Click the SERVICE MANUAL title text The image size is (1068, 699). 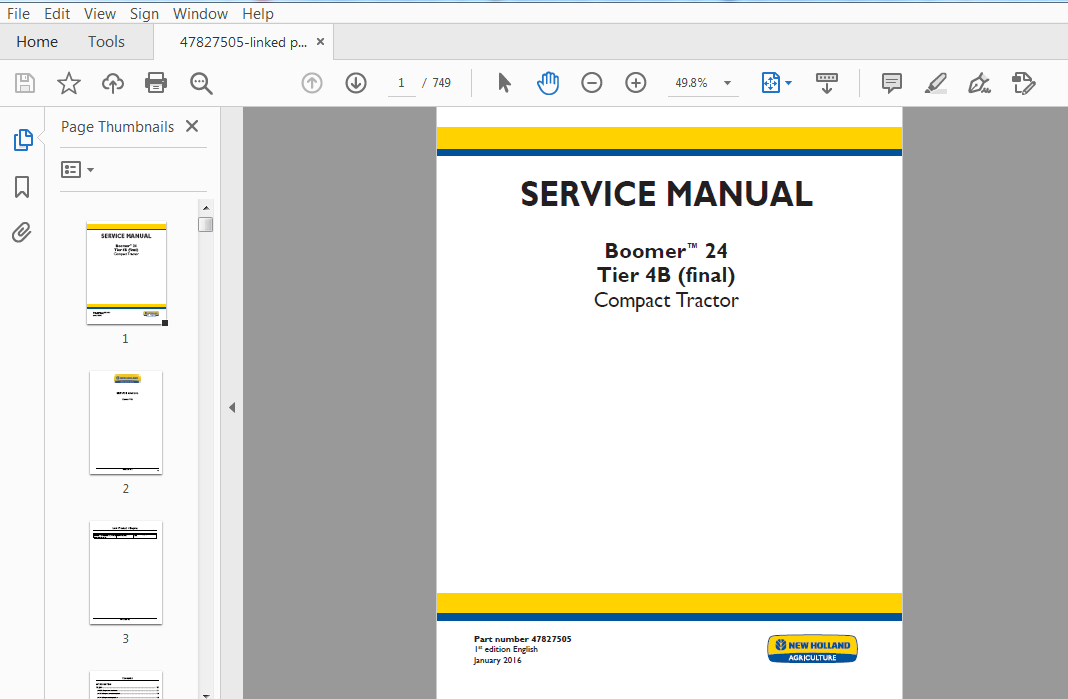pos(666,194)
